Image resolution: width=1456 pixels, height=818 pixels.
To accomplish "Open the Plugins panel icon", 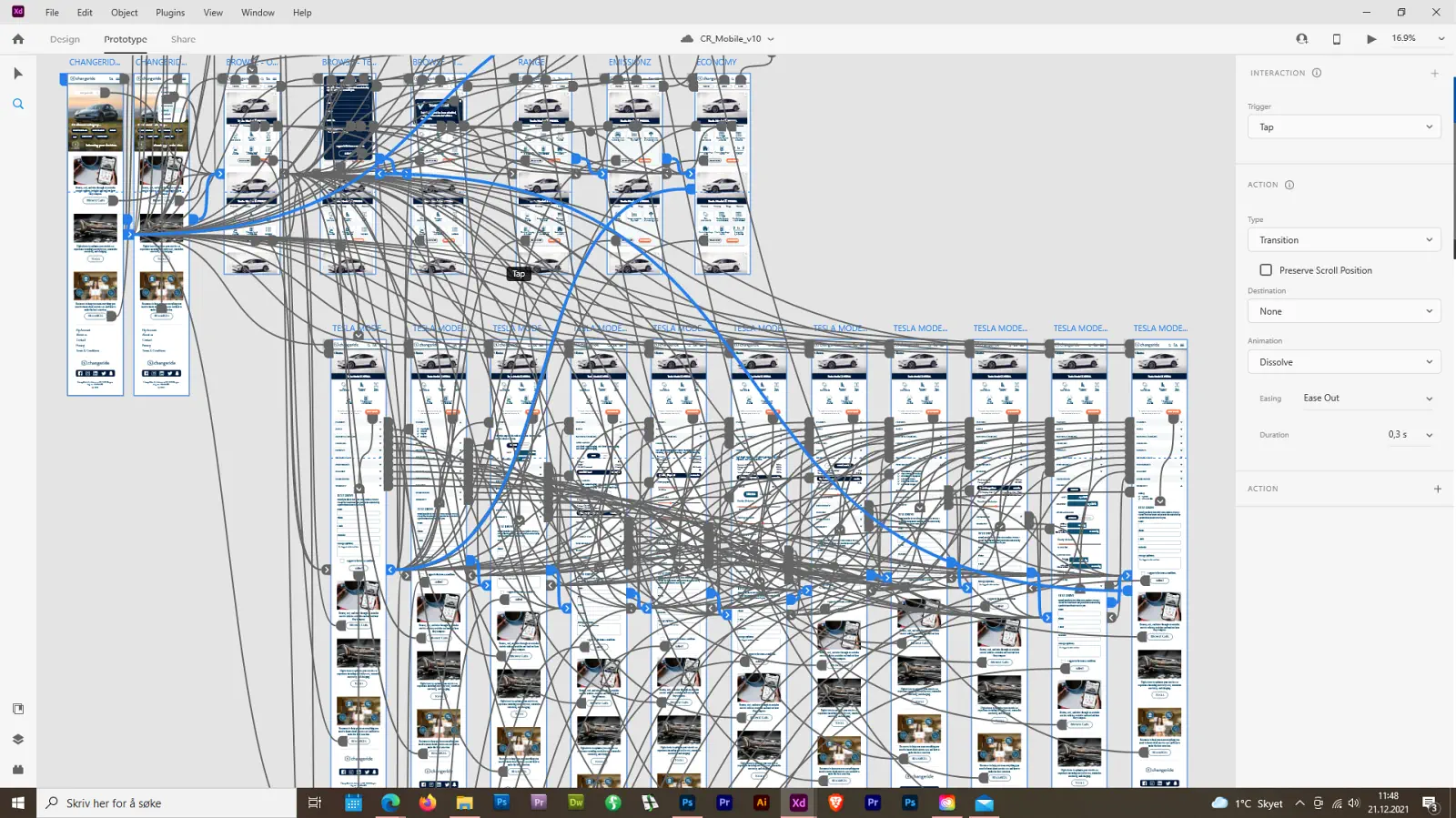I will pyautogui.click(x=18, y=770).
